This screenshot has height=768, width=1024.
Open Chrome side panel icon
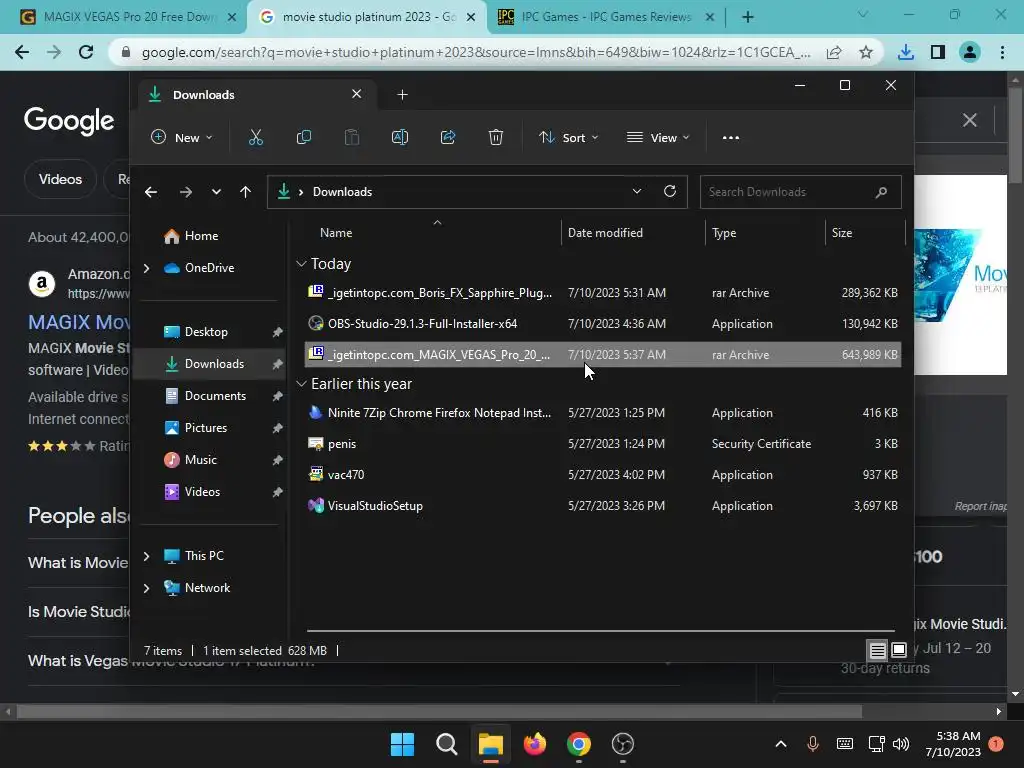click(938, 52)
